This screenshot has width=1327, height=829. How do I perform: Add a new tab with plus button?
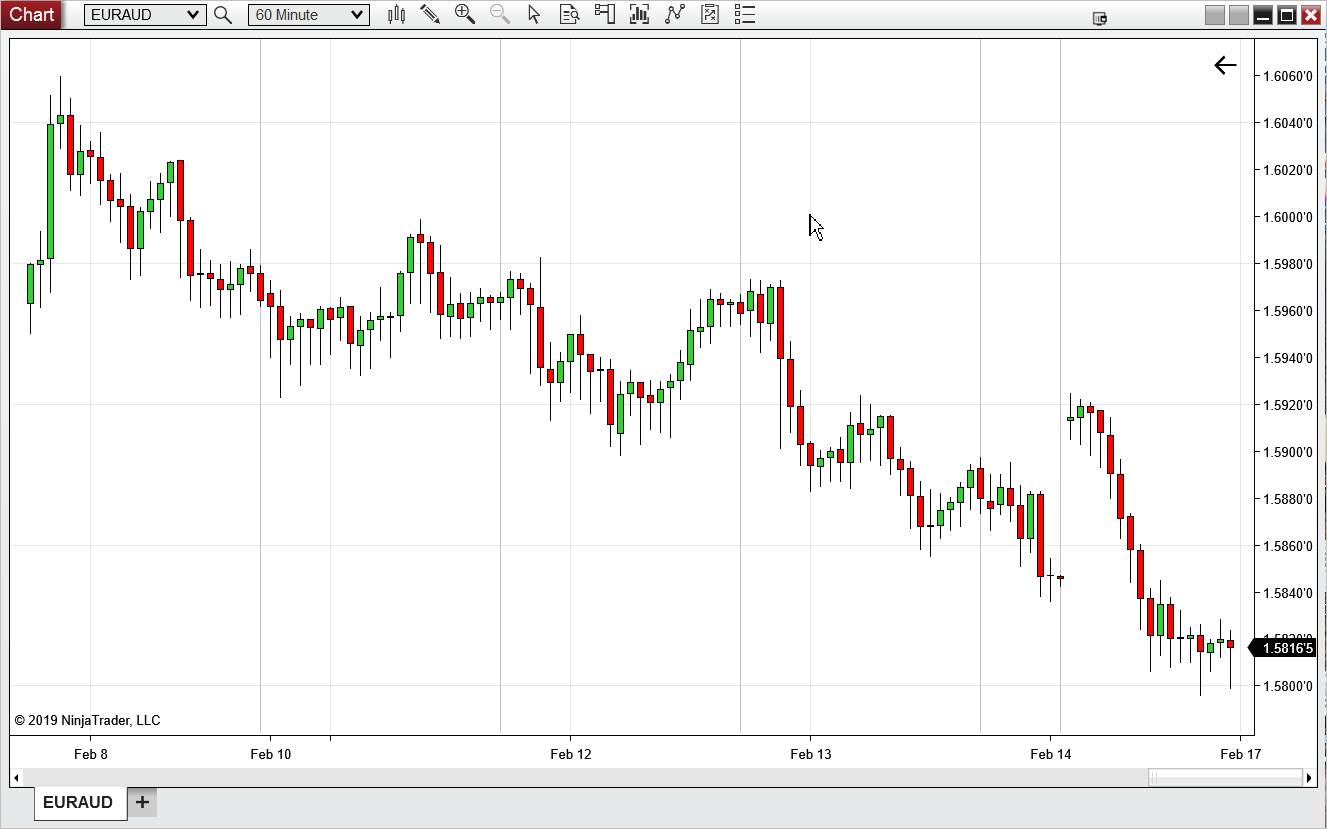pos(142,802)
